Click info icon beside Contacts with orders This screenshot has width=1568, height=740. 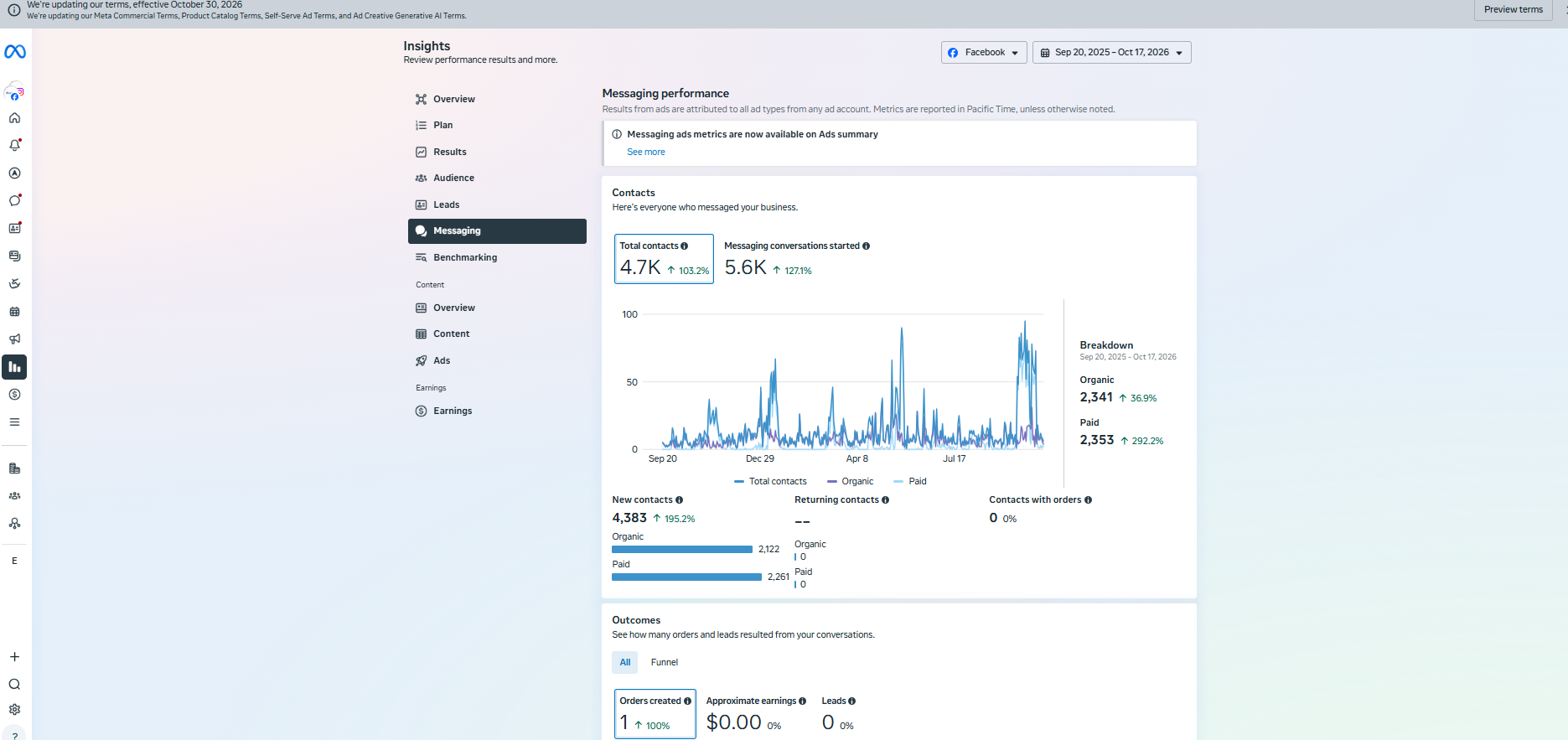click(x=1089, y=499)
